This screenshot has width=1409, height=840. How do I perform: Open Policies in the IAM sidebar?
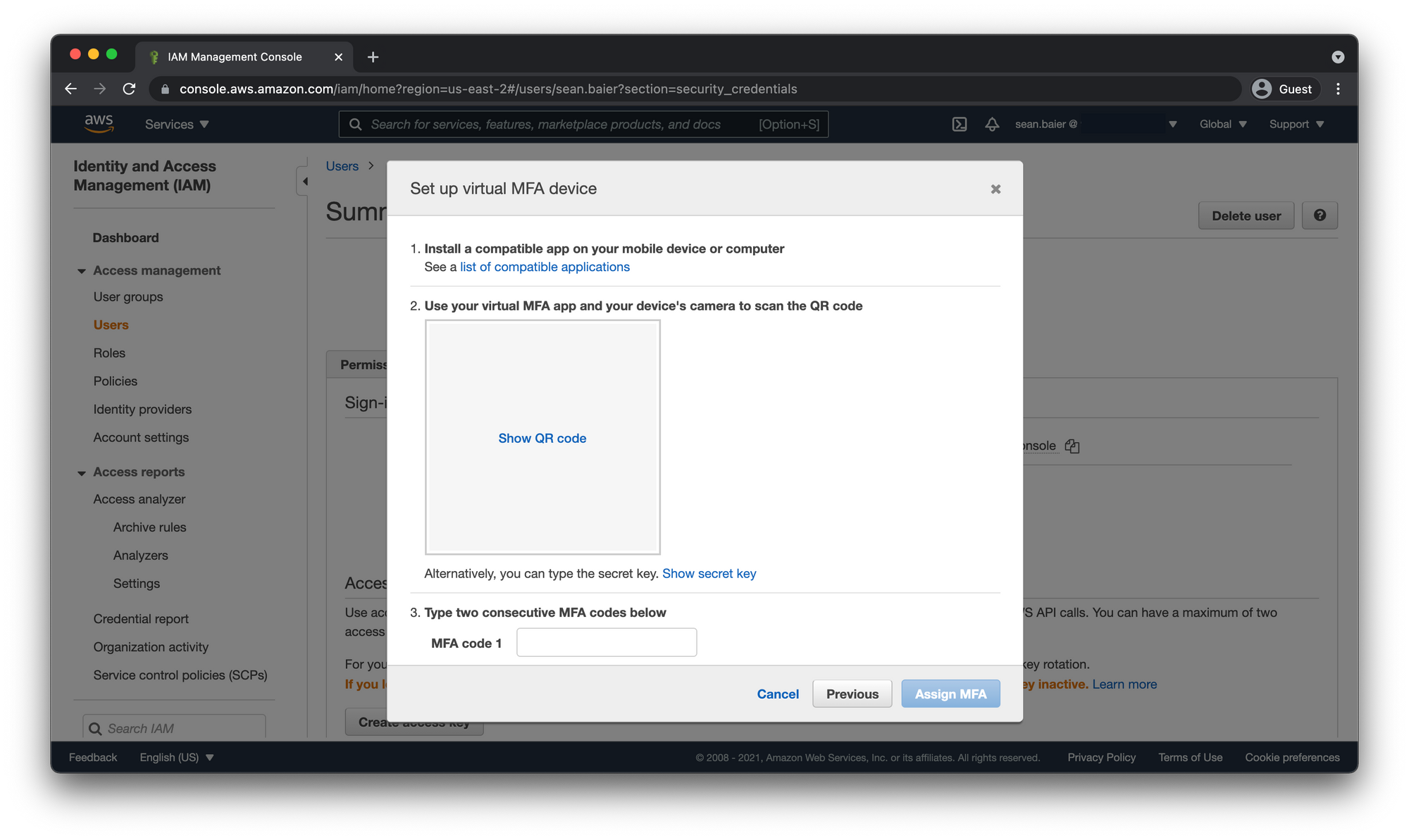click(116, 381)
